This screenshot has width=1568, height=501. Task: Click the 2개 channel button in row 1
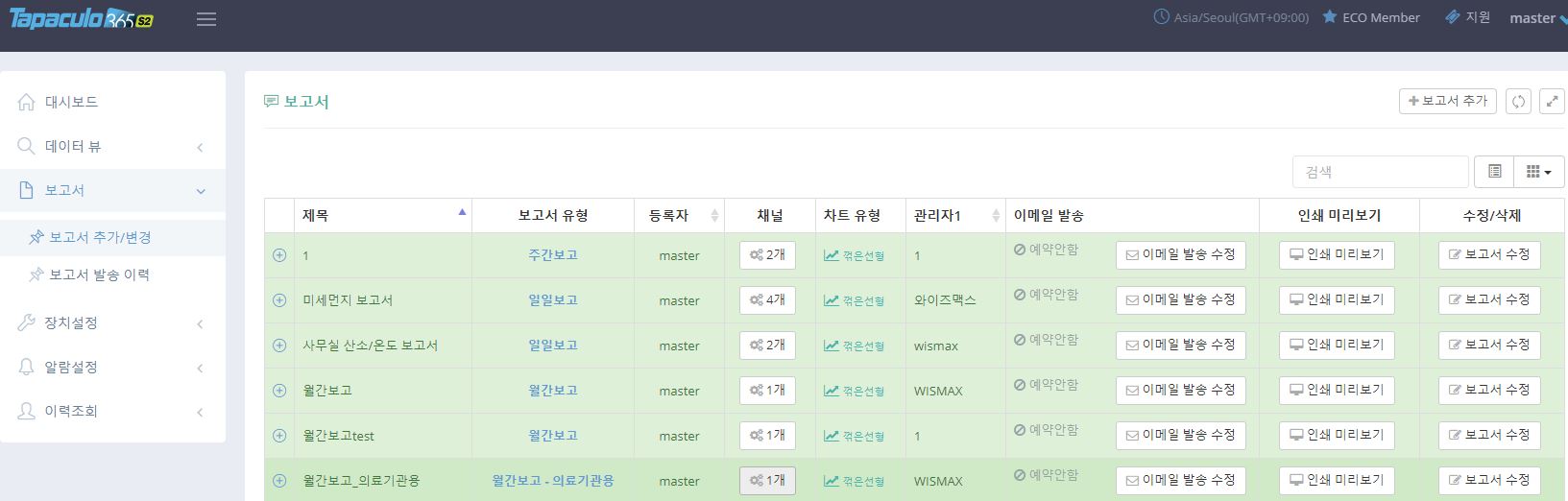tap(767, 255)
